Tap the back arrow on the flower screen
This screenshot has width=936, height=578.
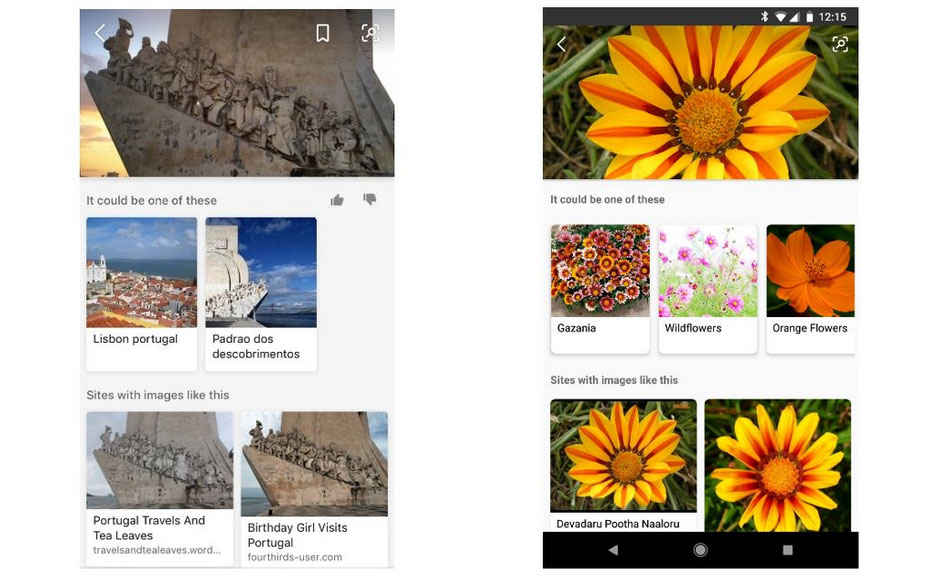click(561, 44)
